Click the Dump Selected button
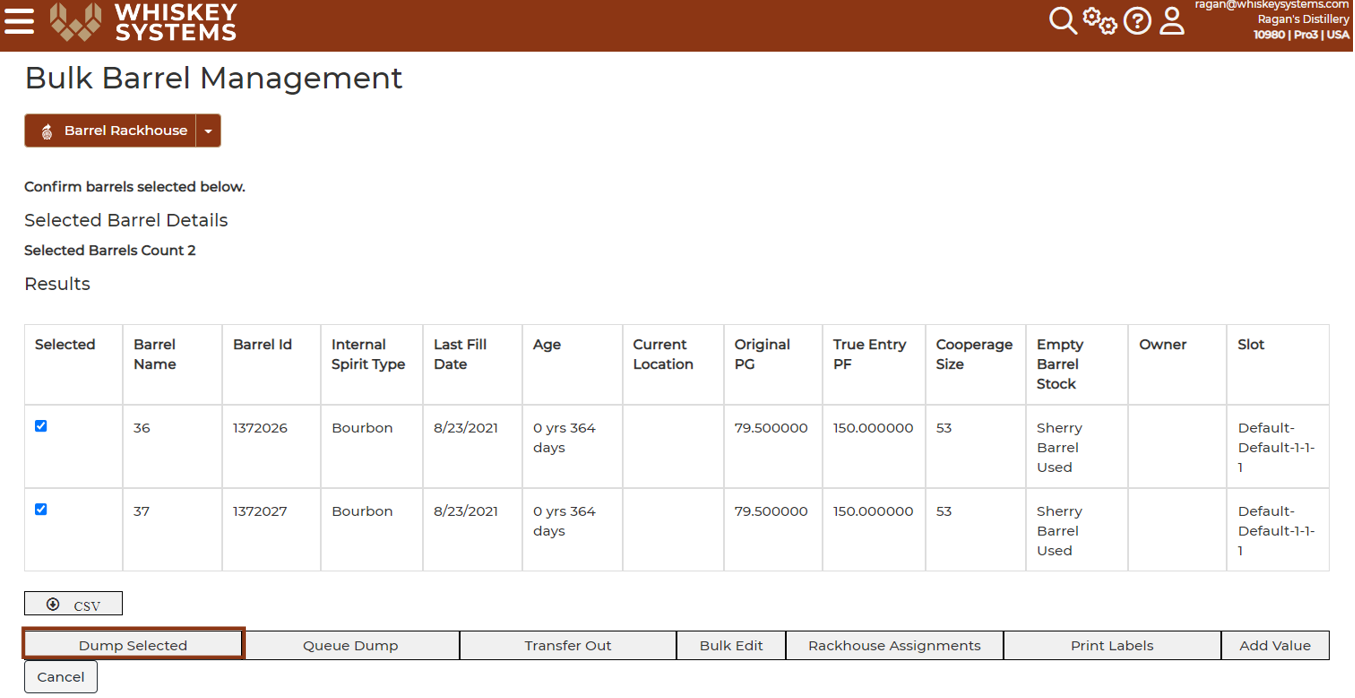 point(132,645)
